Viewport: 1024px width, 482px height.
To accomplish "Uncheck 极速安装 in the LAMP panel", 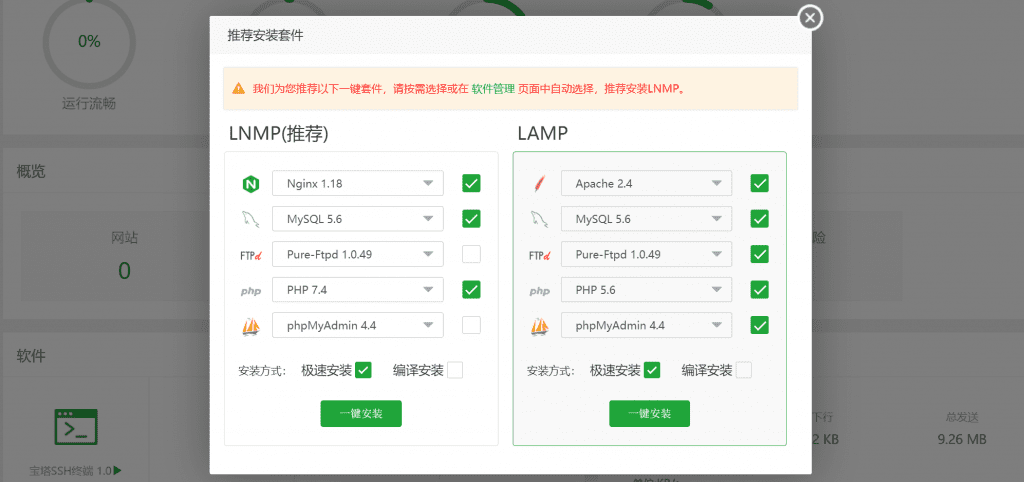I will tap(652, 370).
